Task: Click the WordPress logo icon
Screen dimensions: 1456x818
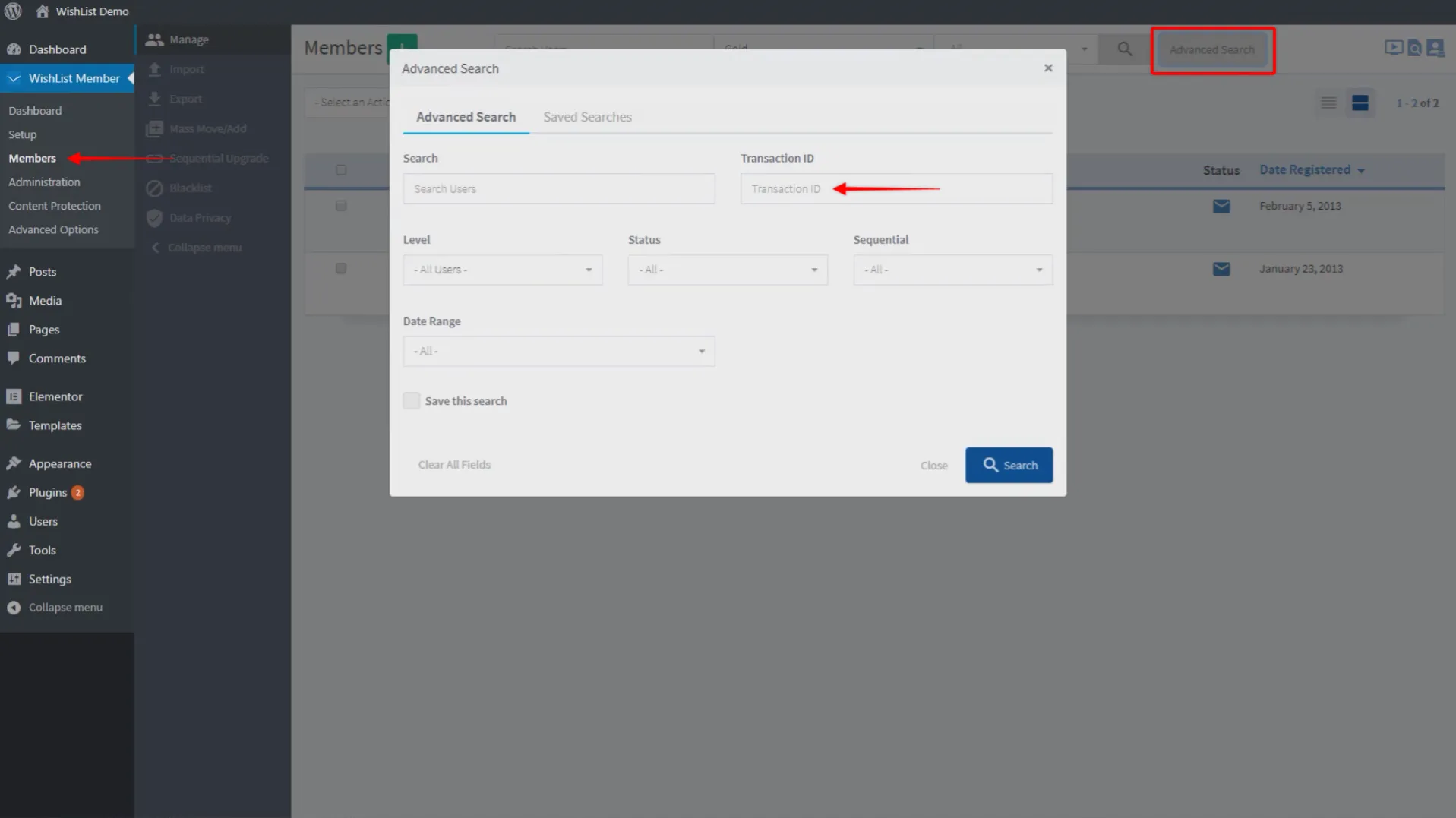Action: click(x=13, y=11)
